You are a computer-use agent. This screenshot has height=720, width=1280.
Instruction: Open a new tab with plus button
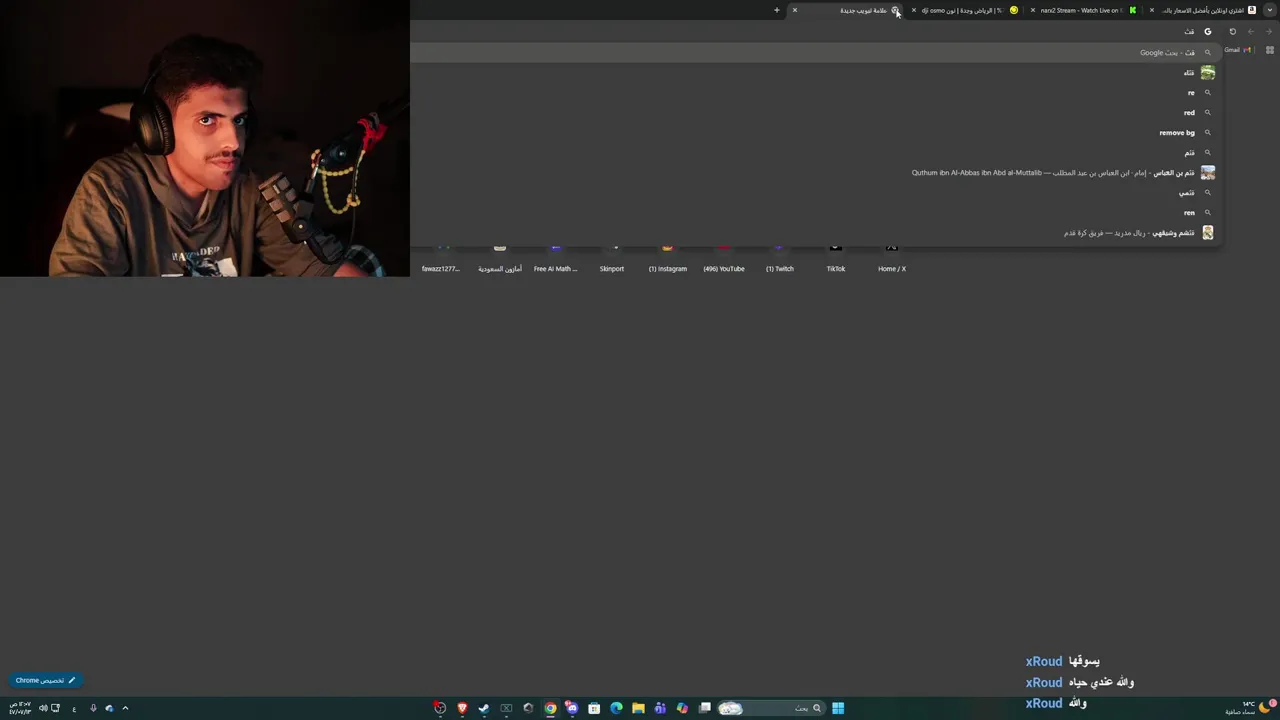(777, 10)
